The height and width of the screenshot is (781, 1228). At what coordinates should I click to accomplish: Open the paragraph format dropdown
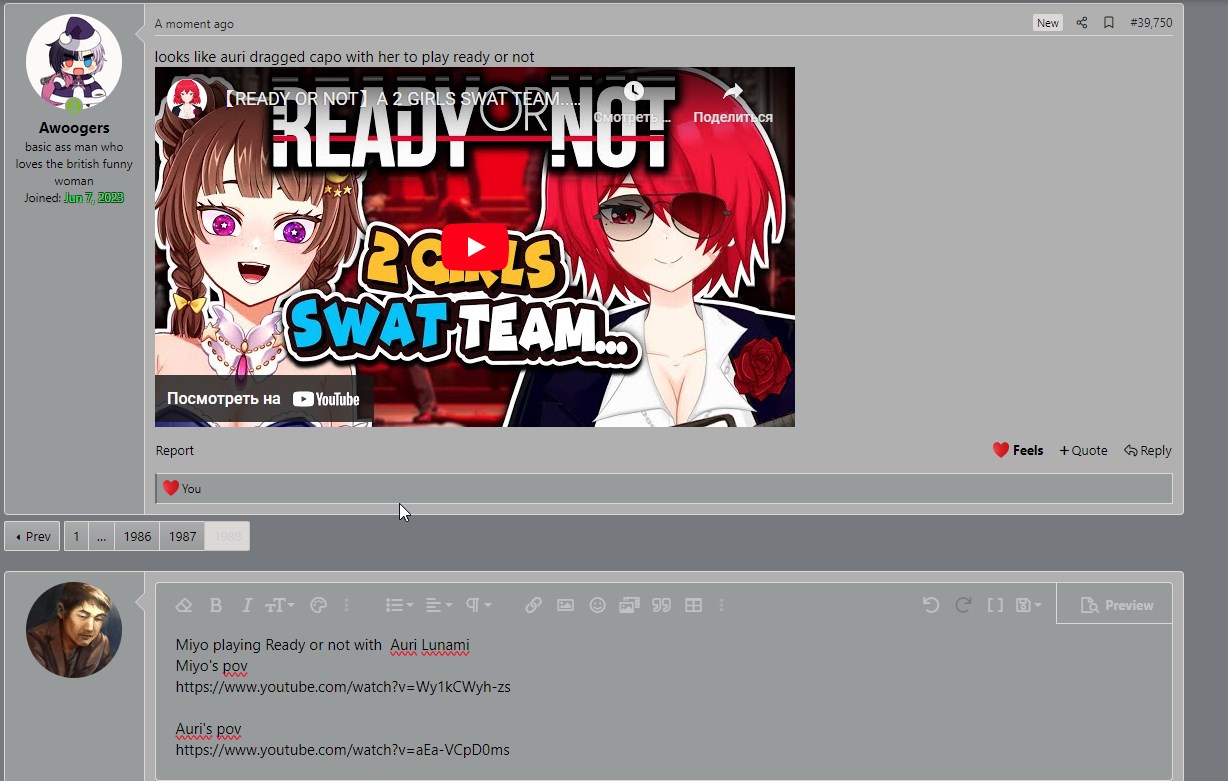pyautogui.click(x=478, y=605)
